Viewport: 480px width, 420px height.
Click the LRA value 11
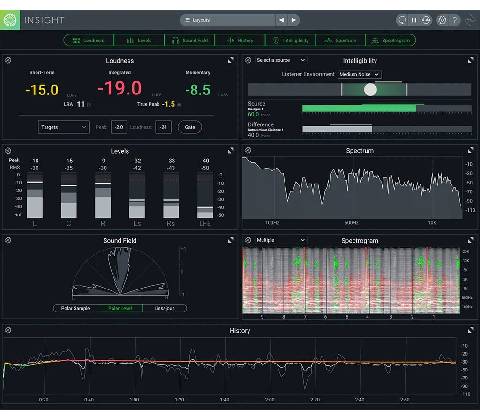tap(81, 104)
